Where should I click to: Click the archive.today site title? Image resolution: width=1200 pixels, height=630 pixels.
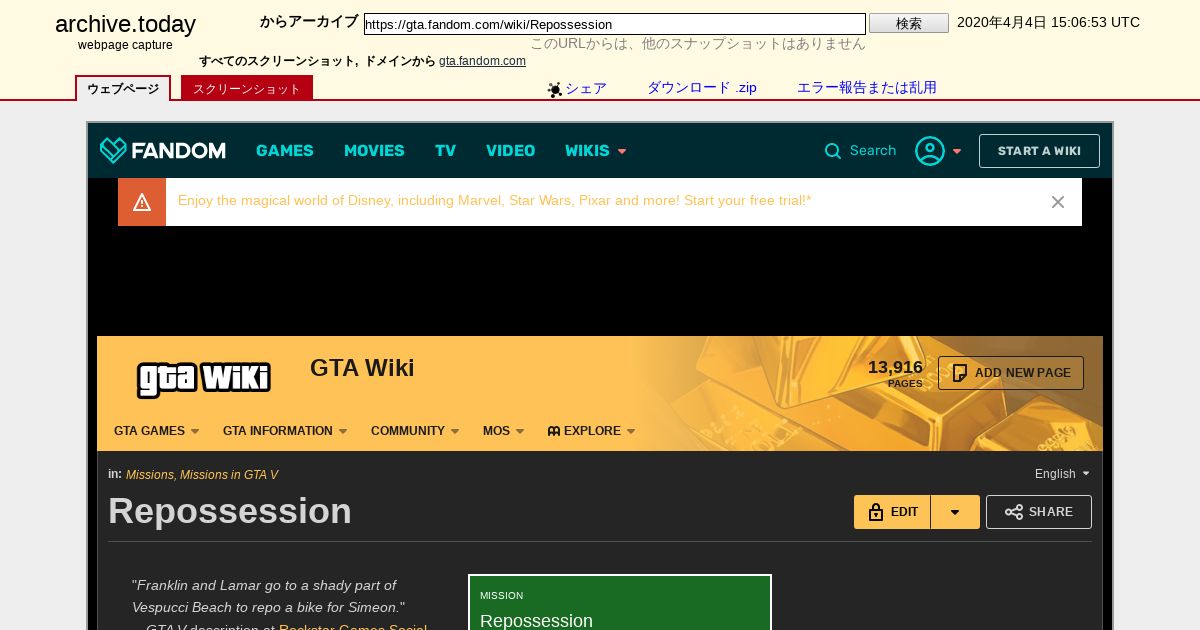coord(125,24)
